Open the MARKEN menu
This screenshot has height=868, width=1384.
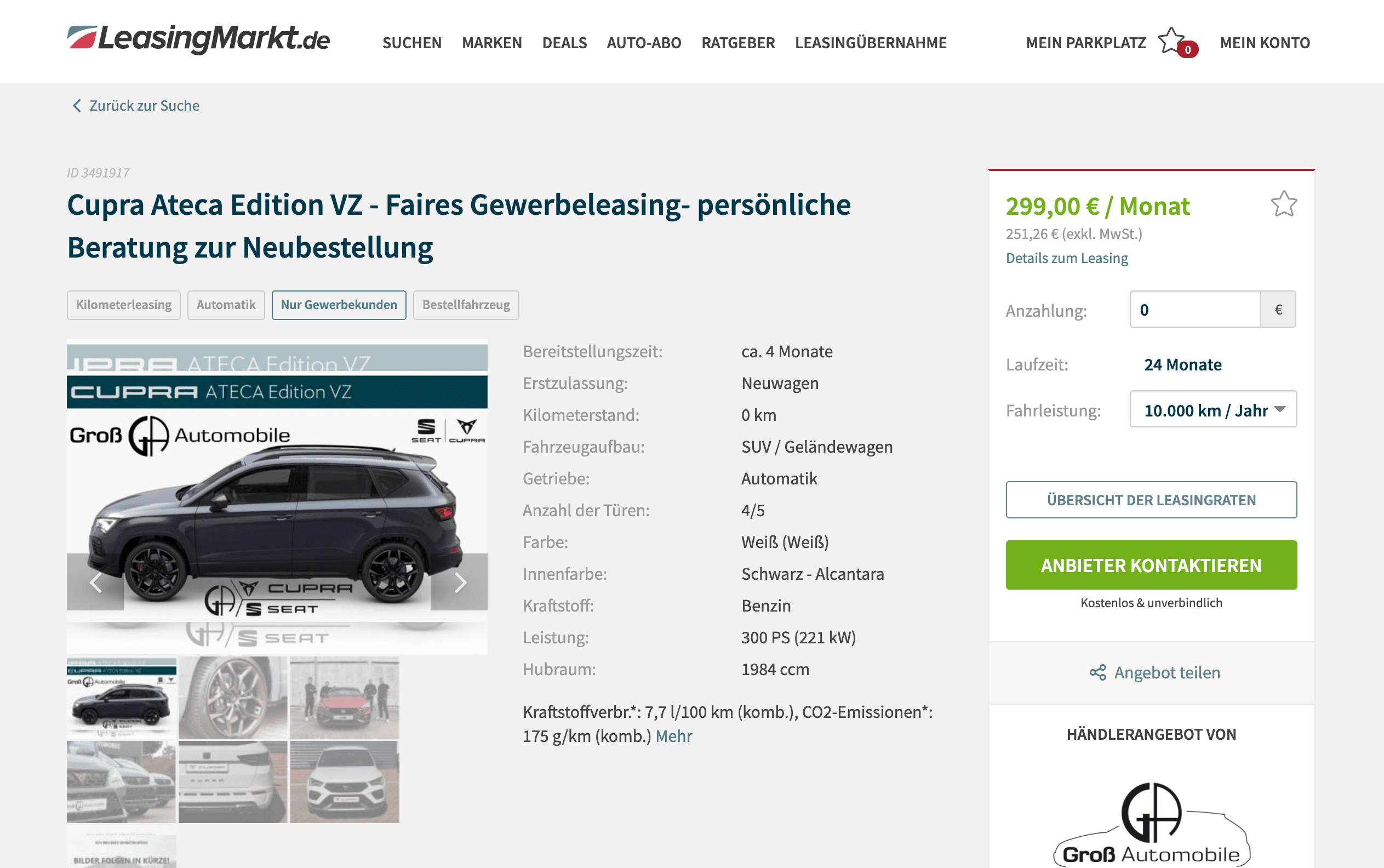tap(492, 43)
